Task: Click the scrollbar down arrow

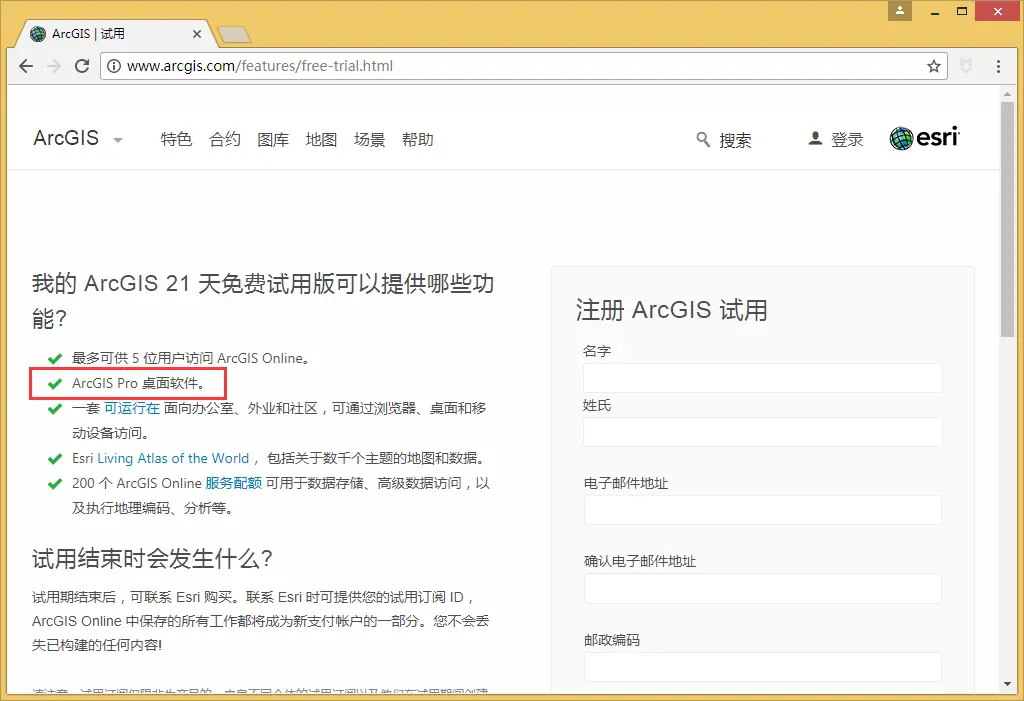Action: 1007,684
